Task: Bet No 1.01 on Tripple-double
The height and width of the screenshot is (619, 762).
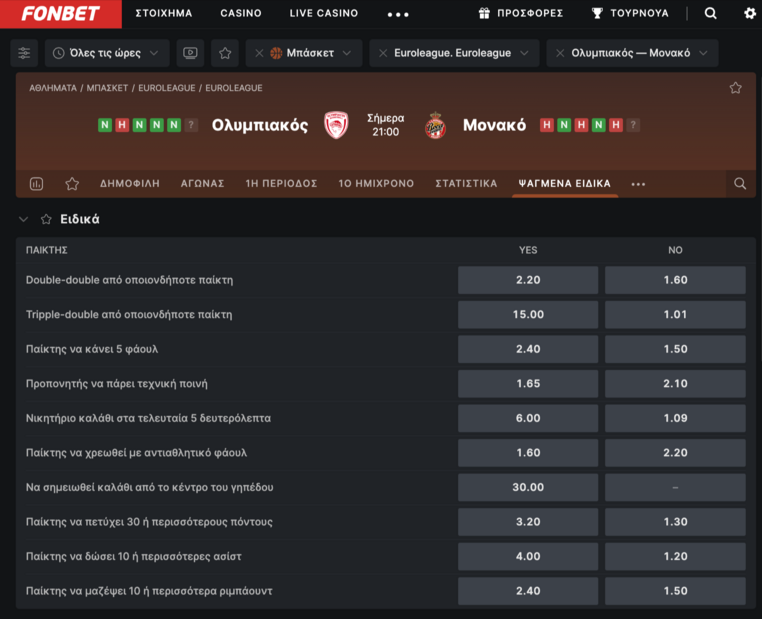Action: [675, 314]
